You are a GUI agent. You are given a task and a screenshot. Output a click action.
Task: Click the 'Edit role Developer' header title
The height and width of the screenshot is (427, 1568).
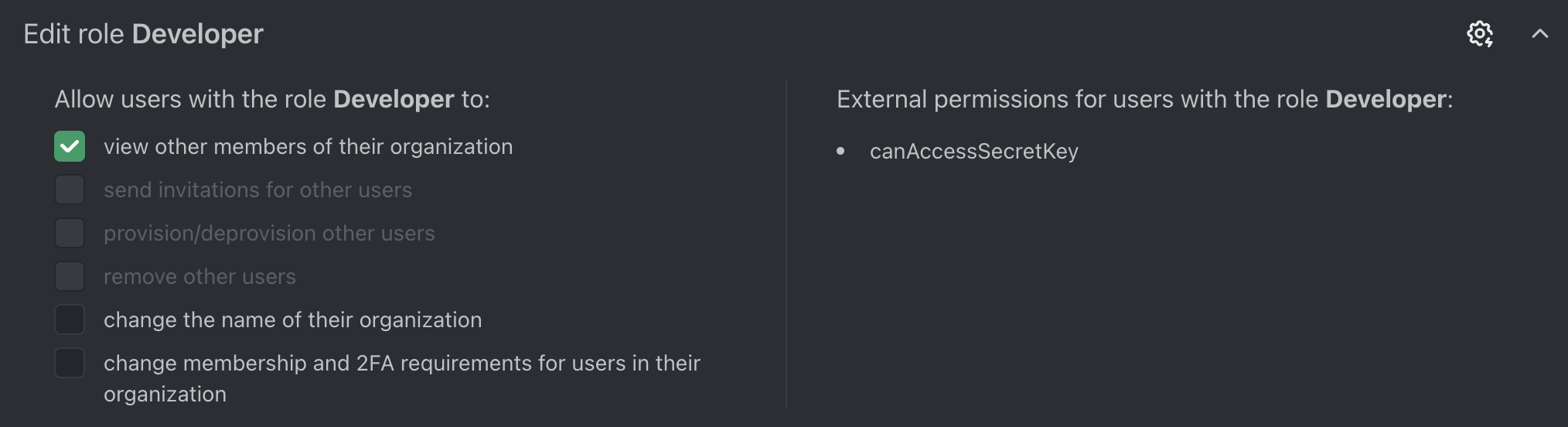coord(144,34)
